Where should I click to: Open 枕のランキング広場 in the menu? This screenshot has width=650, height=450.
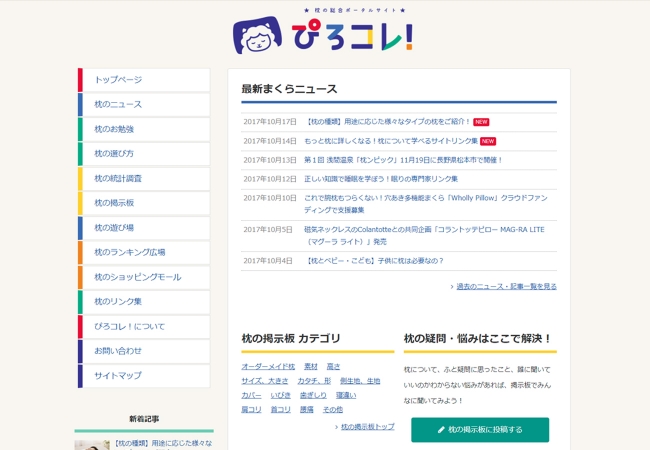coord(144,252)
